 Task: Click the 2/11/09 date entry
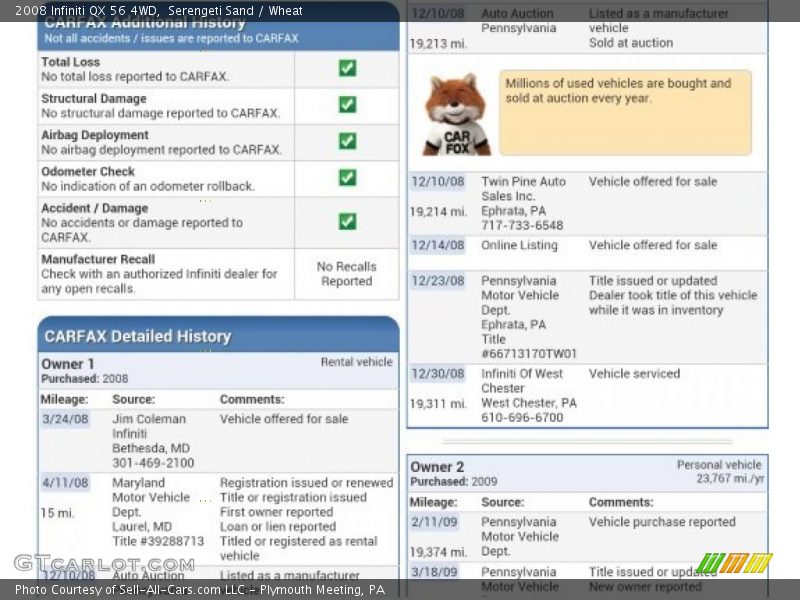point(434,522)
